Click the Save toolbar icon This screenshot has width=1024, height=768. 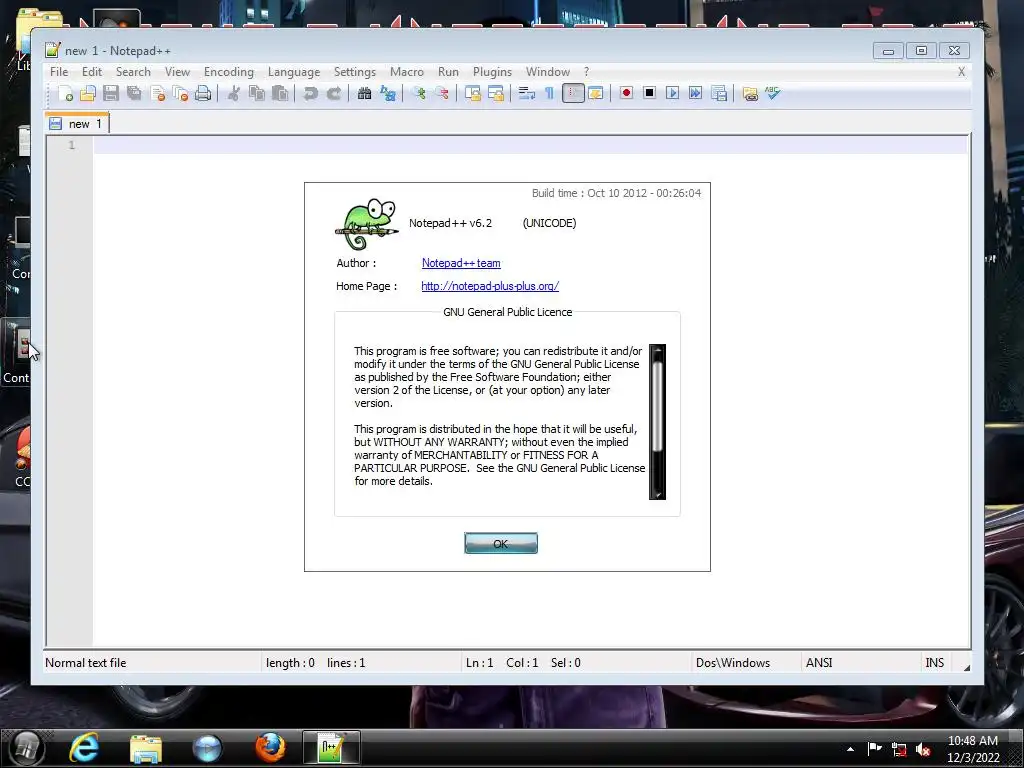coord(111,93)
